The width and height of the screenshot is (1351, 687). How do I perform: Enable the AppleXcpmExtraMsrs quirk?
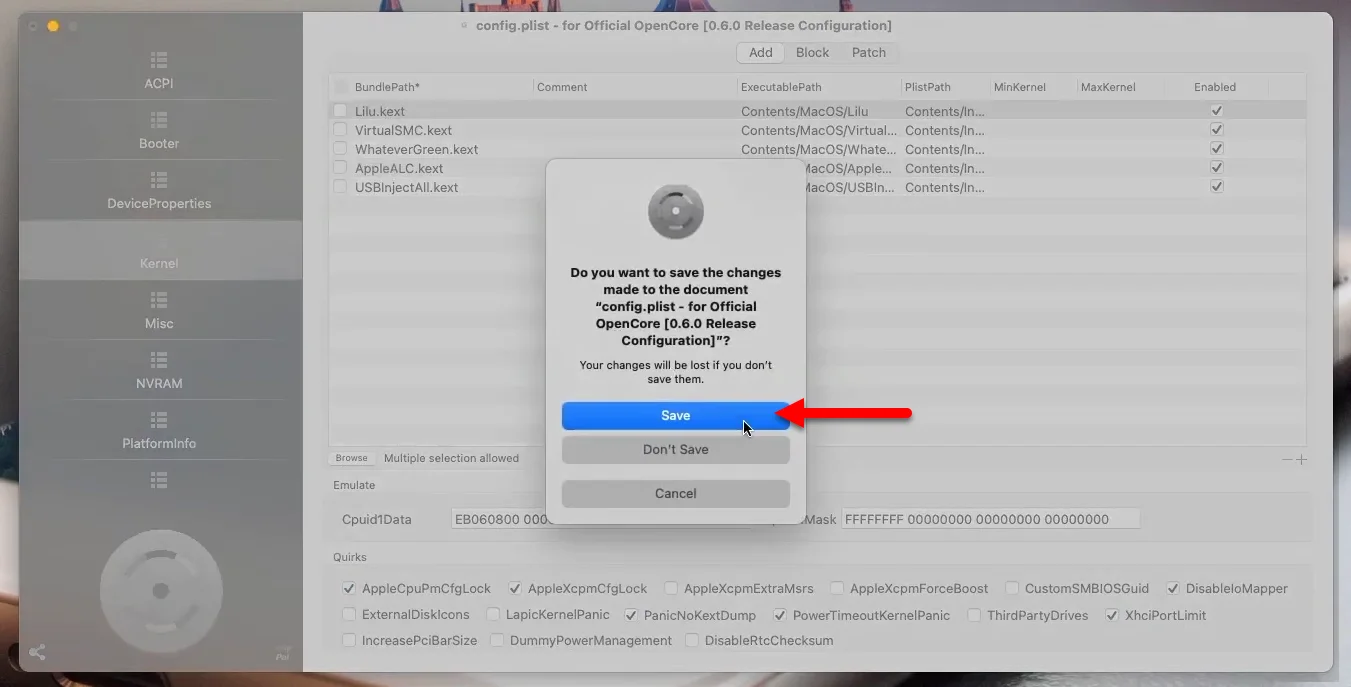(x=671, y=589)
